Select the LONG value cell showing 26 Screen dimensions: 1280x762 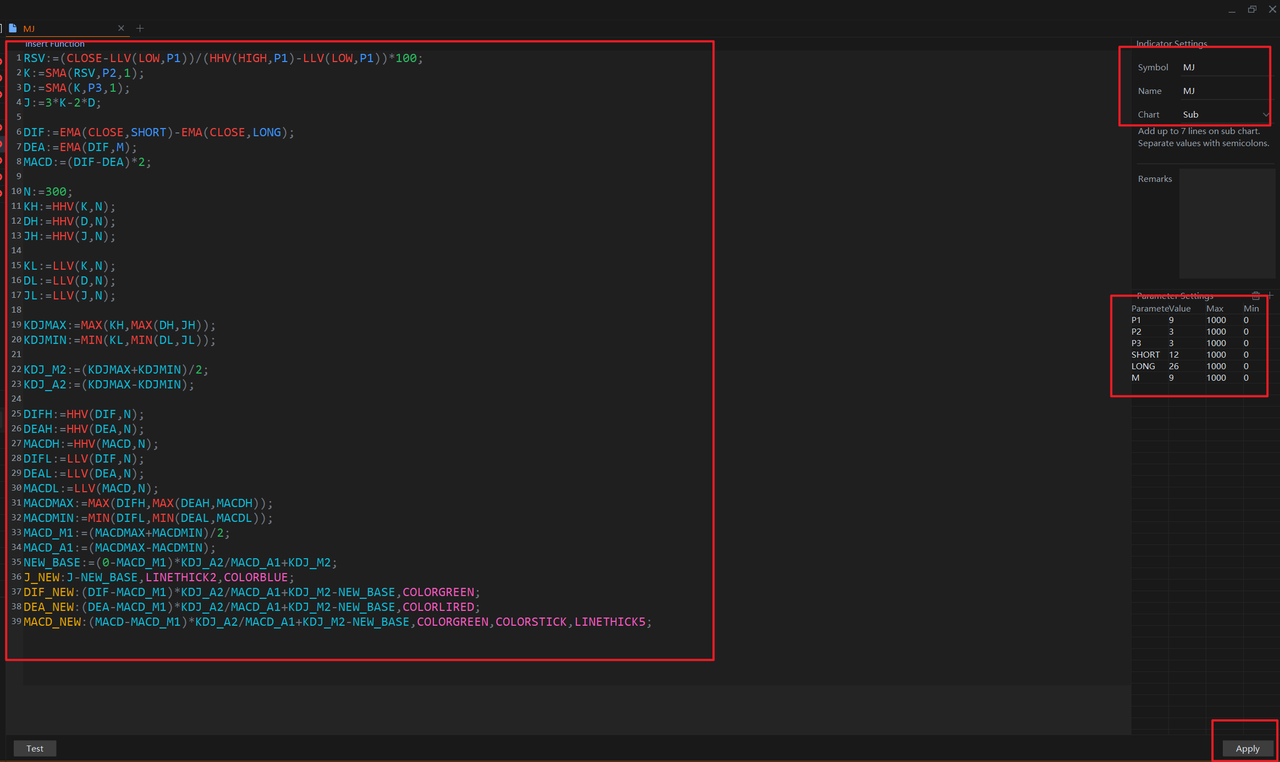pyautogui.click(x=1185, y=366)
